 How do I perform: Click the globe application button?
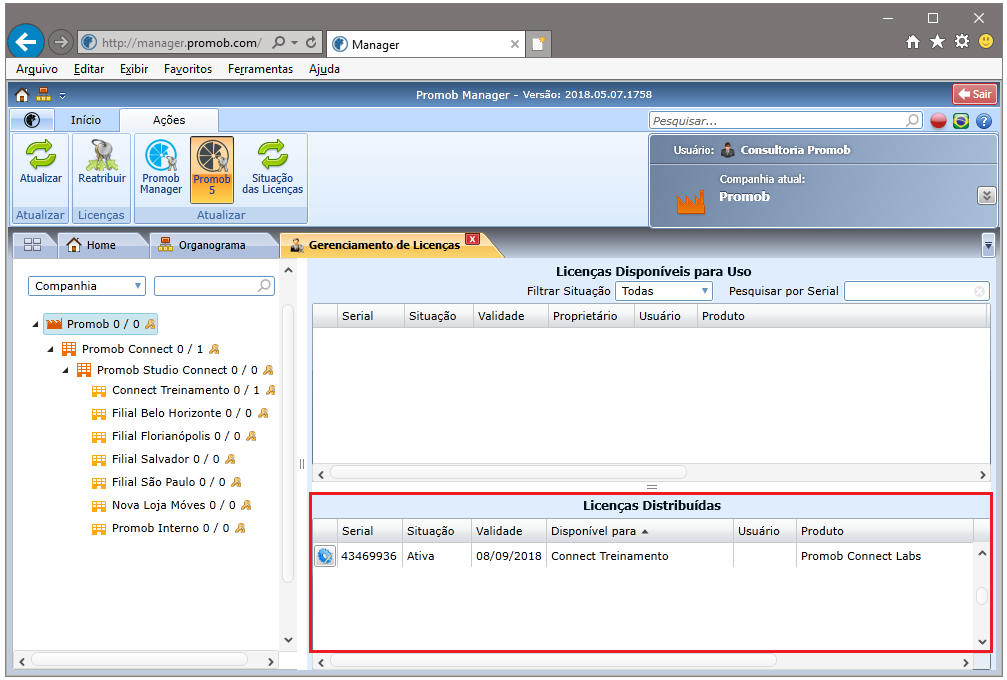tap(31, 120)
